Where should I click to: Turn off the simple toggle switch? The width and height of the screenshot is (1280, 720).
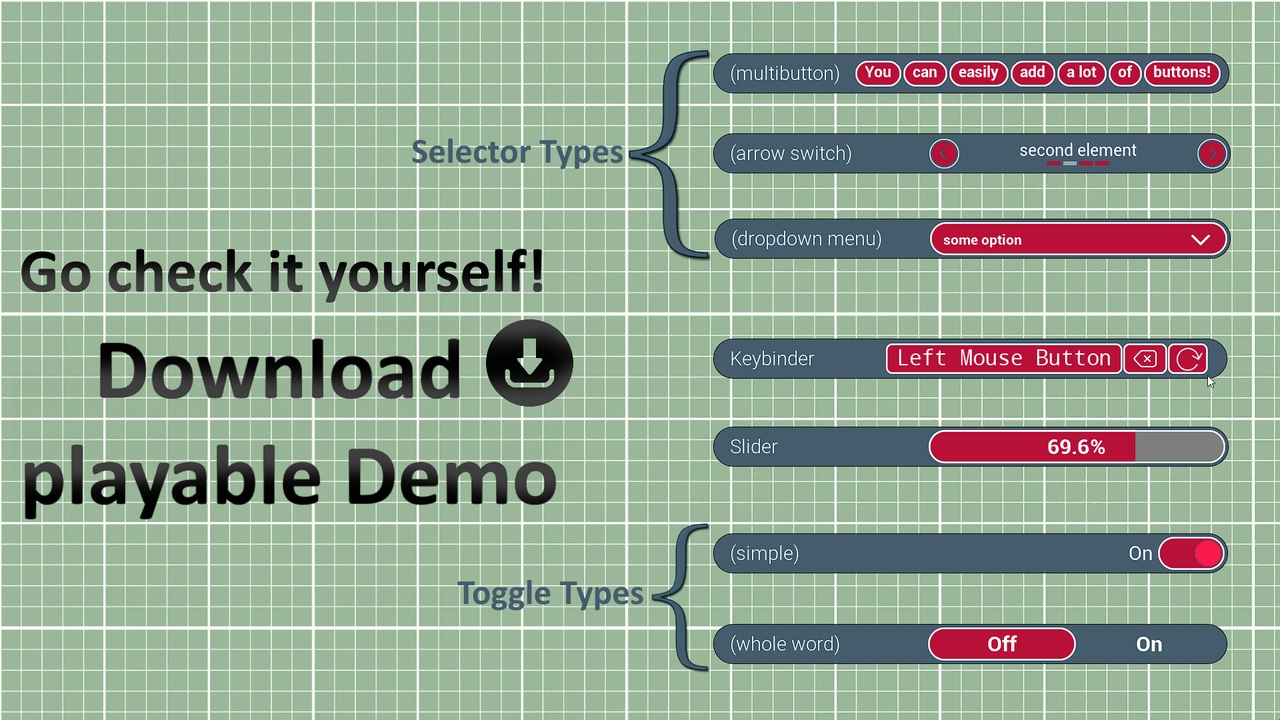1192,553
